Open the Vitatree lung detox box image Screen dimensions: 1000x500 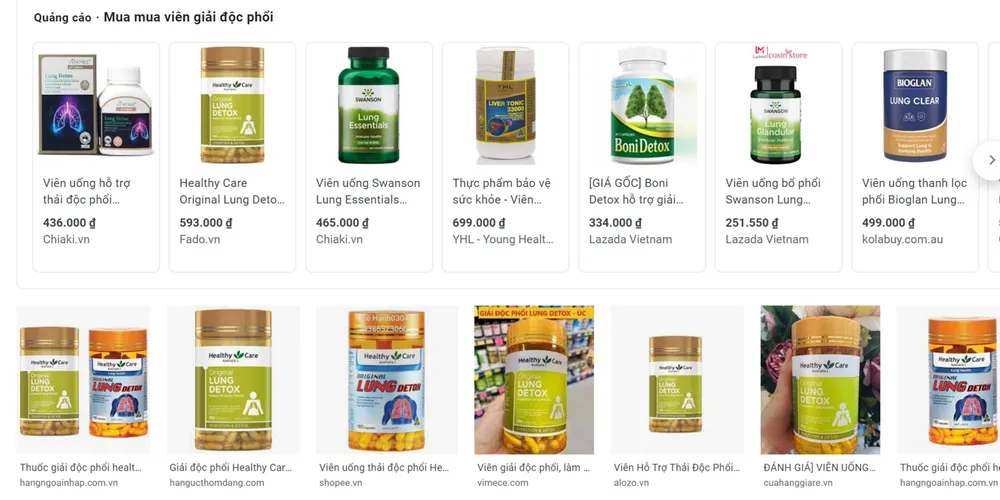pos(96,105)
